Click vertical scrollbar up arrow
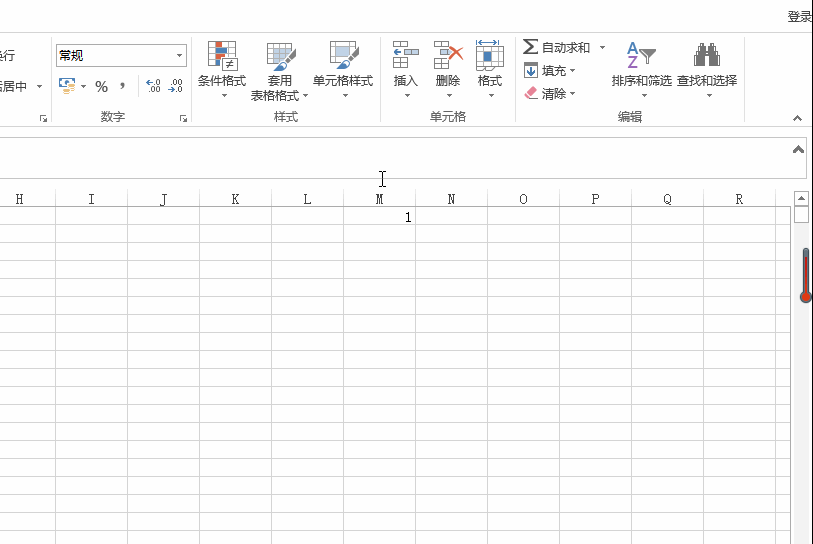Viewport: 813px width, 544px height. click(x=801, y=199)
